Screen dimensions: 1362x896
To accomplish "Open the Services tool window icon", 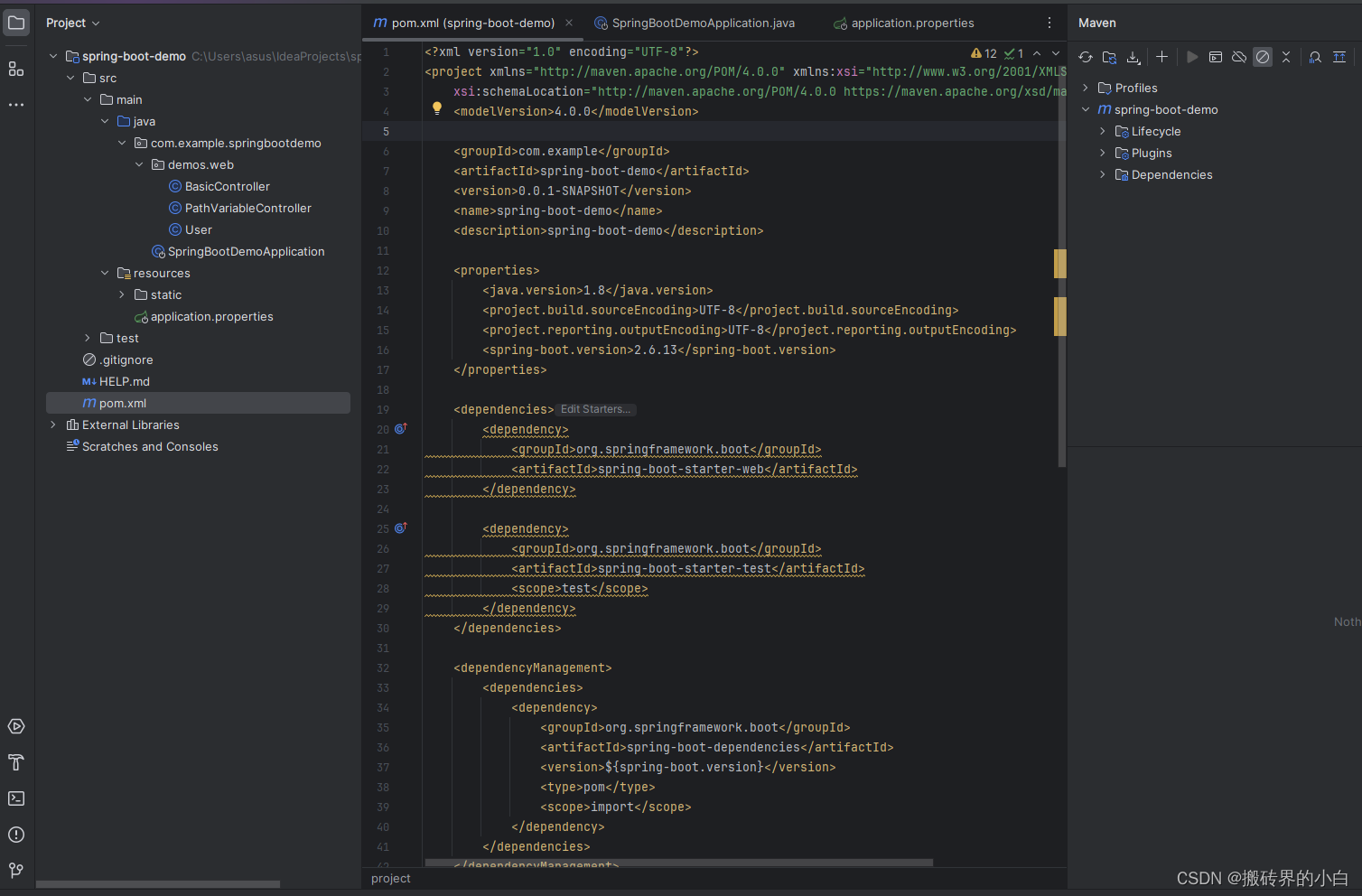I will tap(16, 726).
